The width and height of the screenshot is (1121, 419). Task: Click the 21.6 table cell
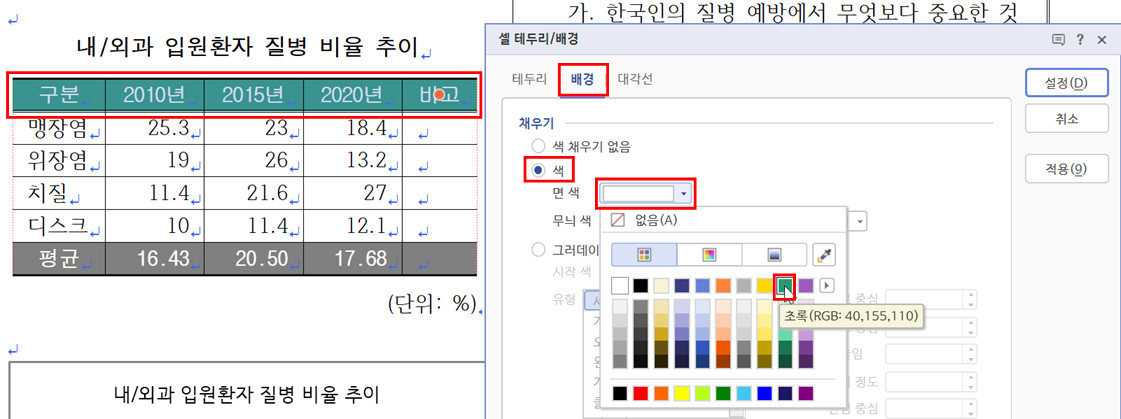[254, 193]
